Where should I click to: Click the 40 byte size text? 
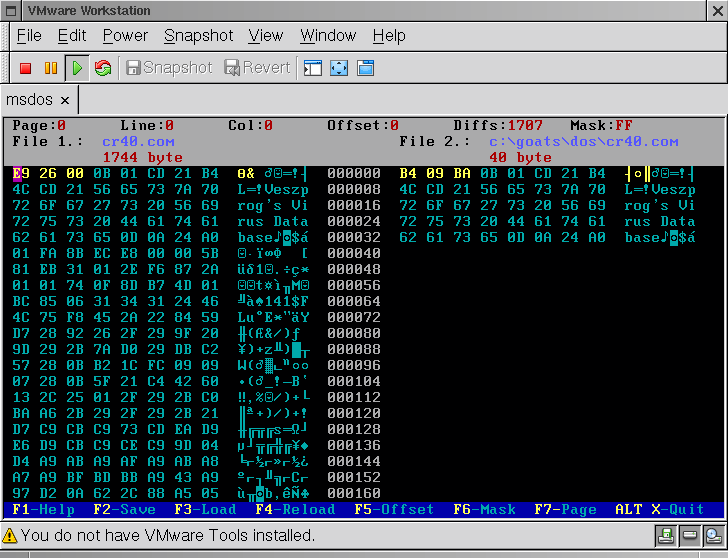click(520, 157)
